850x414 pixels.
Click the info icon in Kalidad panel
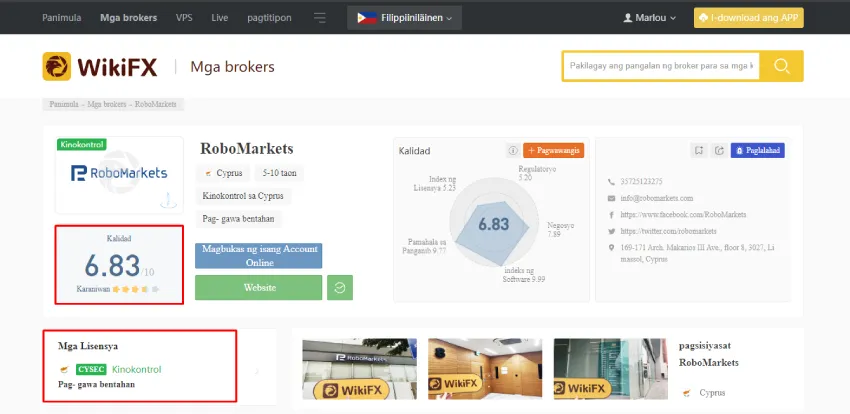(513, 151)
